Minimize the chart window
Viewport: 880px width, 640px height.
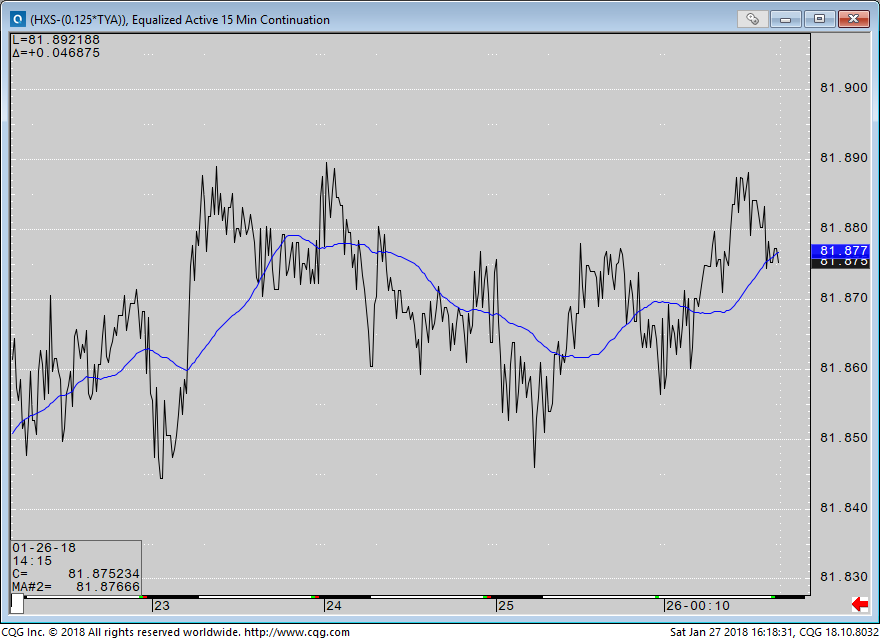pyautogui.click(x=785, y=19)
